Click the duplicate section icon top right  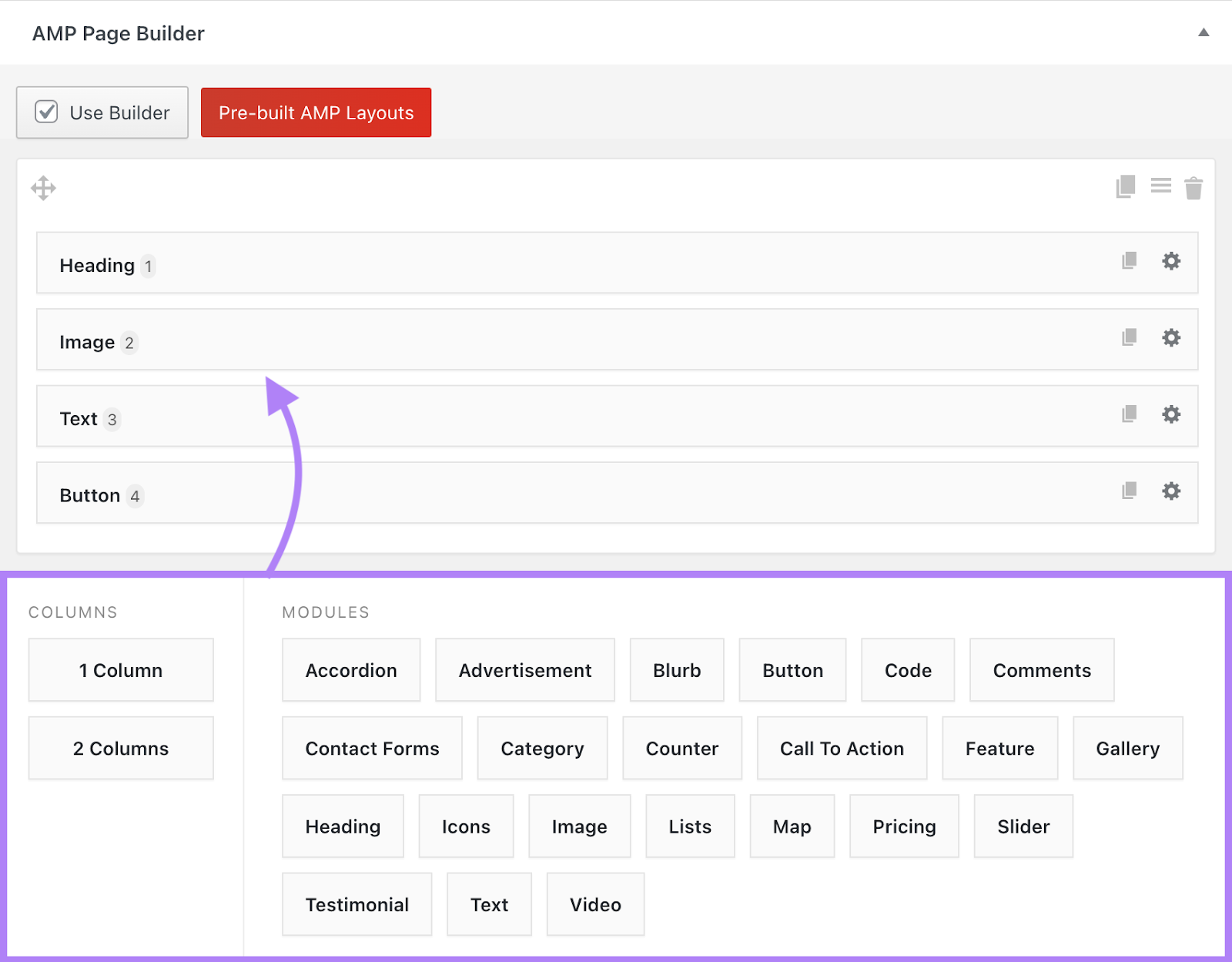click(1127, 186)
